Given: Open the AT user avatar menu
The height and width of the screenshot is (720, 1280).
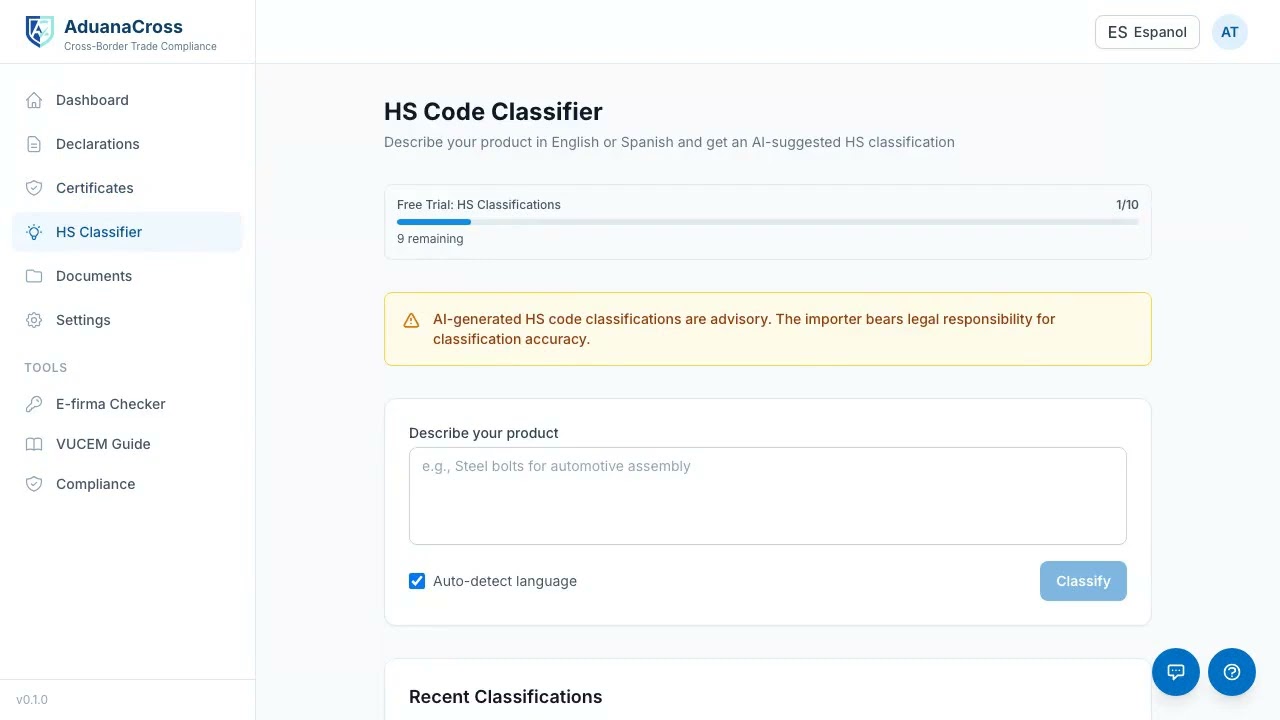Looking at the screenshot, I should (1230, 32).
